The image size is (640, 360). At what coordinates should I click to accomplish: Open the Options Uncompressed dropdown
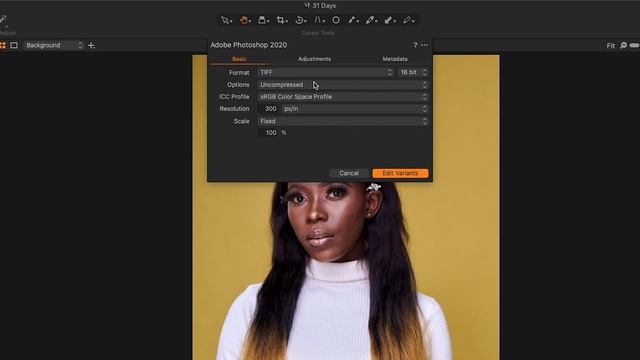[343, 84]
